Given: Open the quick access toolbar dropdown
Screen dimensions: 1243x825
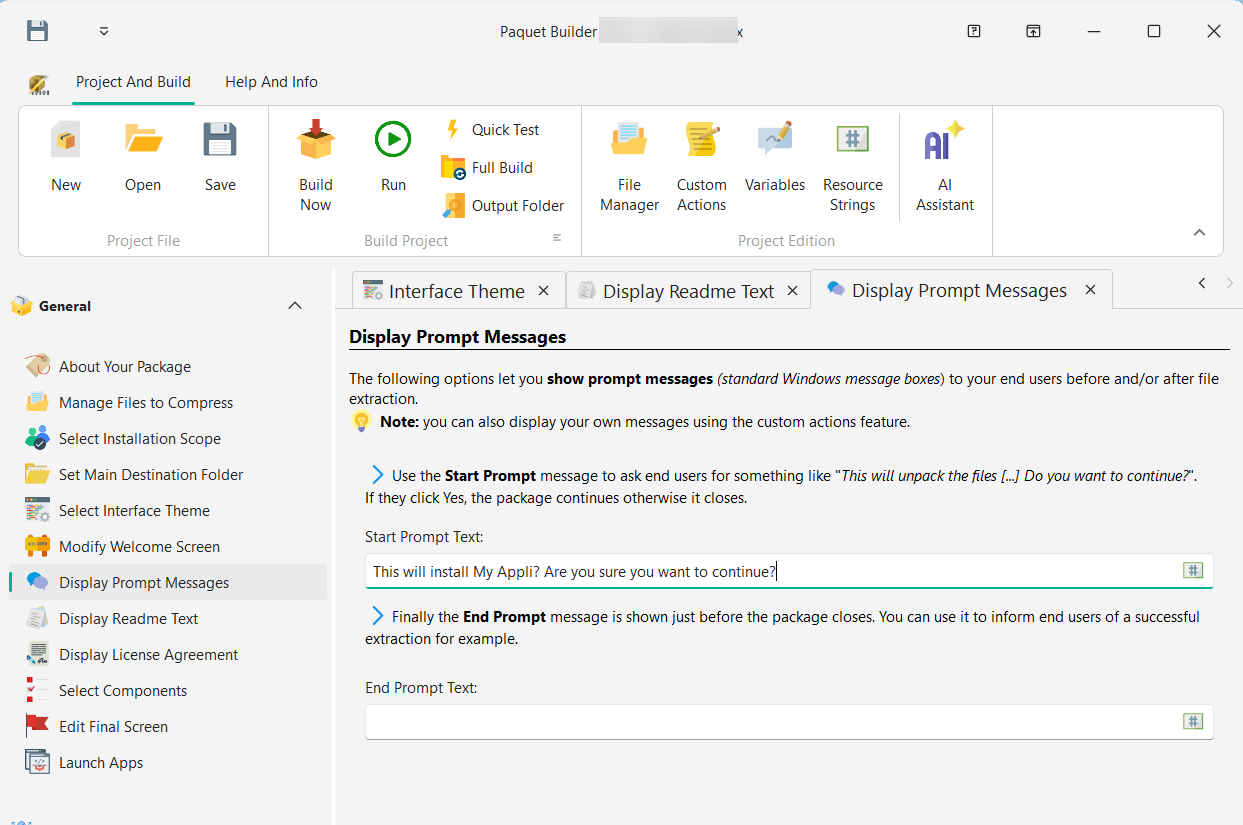Looking at the screenshot, I should pyautogui.click(x=103, y=31).
